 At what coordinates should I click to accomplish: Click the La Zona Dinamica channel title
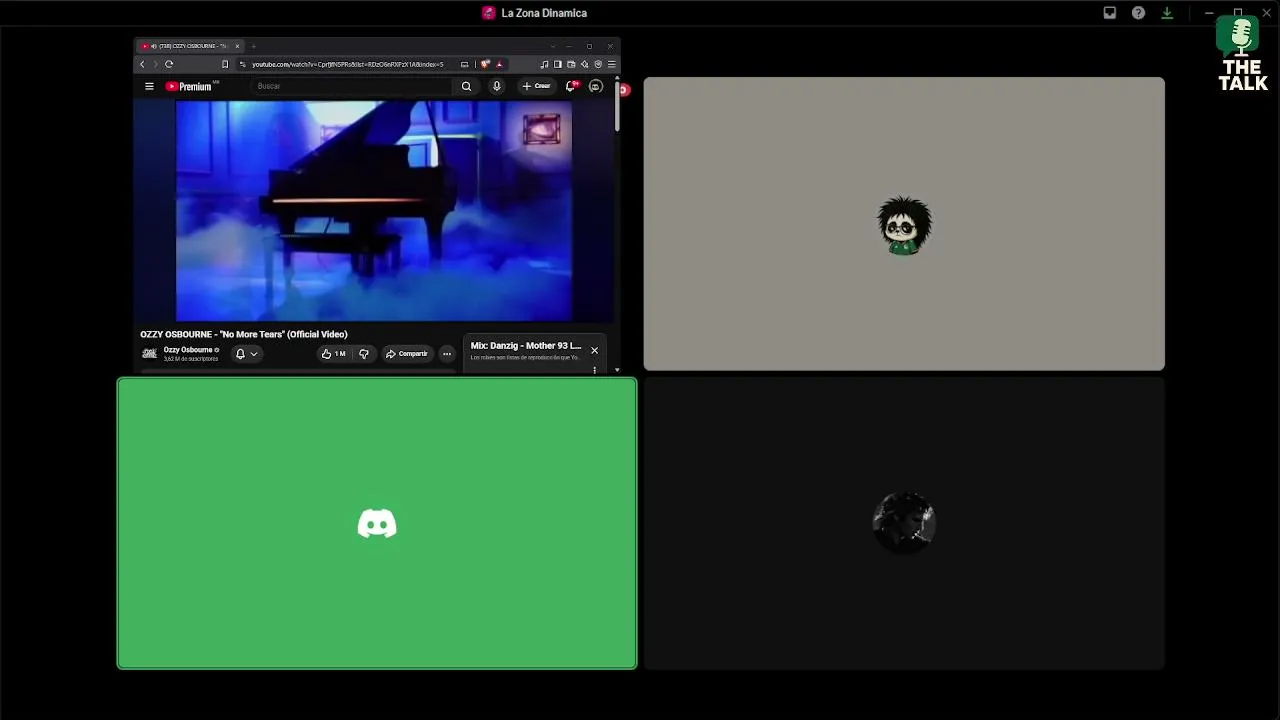(544, 13)
